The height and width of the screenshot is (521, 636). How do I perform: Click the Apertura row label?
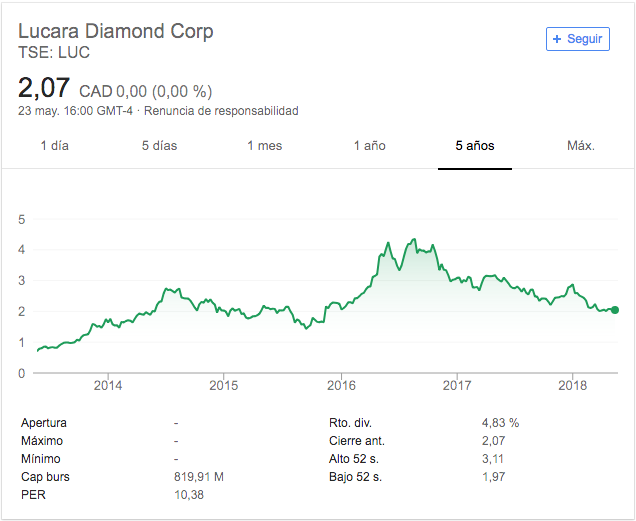(x=44, y=423)
